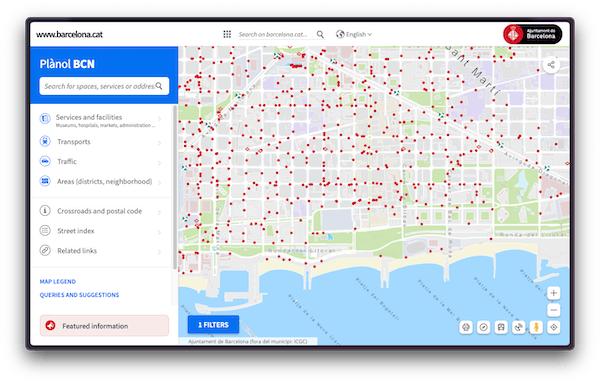Click the Plànol BCN search magnifier

[x=159, y=86]
